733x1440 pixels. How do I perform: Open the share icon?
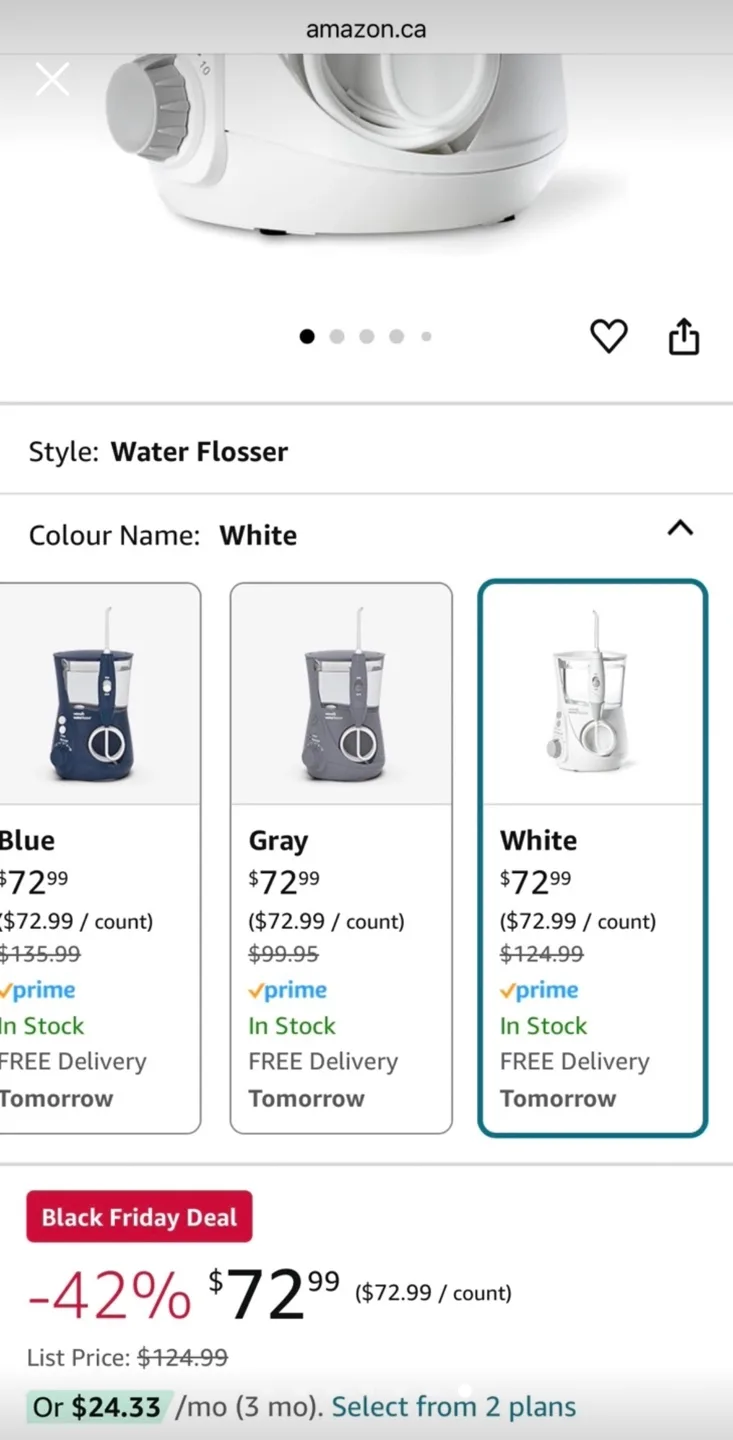(x=683, y=336)
